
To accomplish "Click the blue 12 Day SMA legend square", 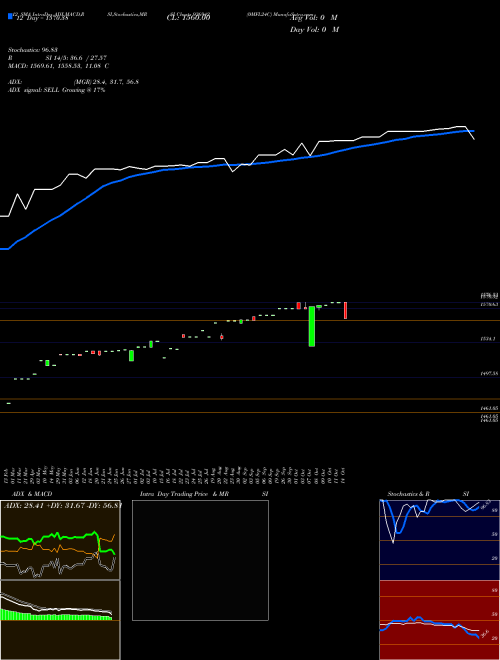I will pos(10,17).
